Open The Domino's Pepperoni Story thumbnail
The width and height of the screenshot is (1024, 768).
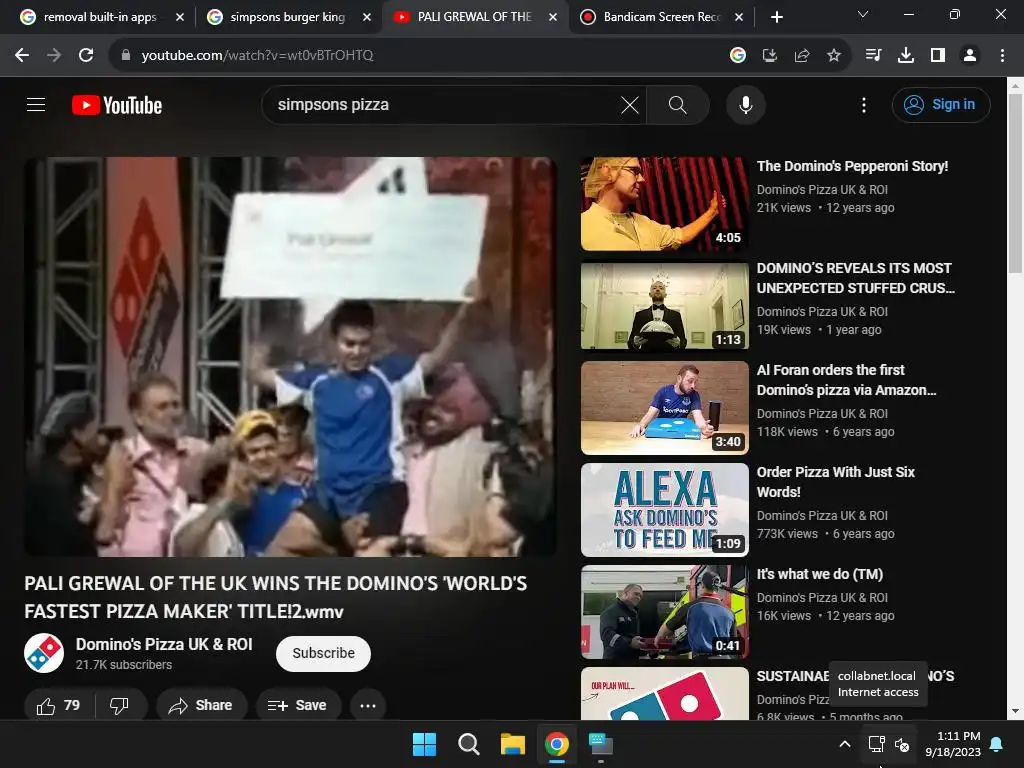pos(665,204)
